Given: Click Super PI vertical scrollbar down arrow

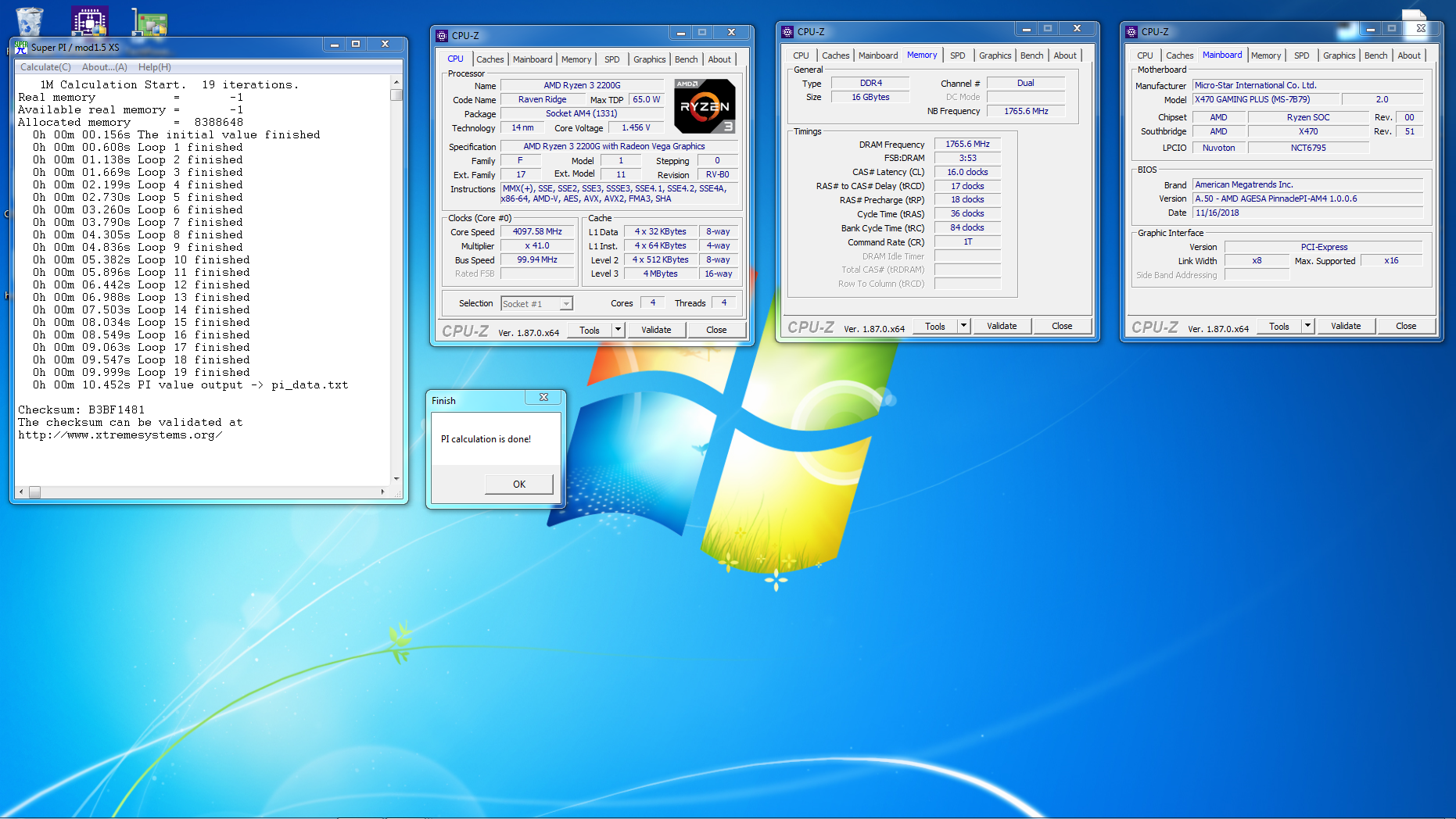Looking at the screenshot, I should (396, 479).
